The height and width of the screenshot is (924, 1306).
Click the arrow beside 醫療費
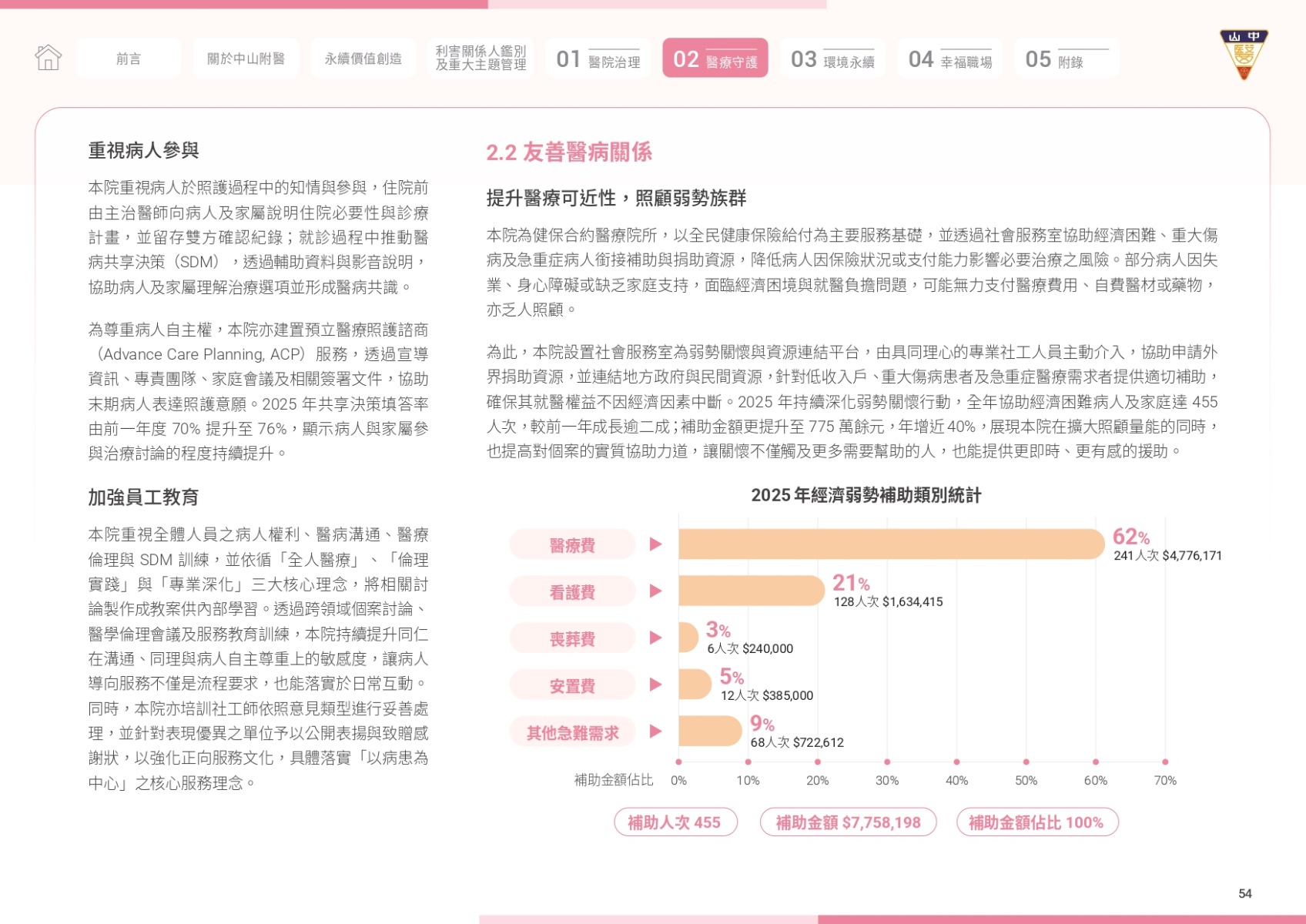click(x=655, y=544)
